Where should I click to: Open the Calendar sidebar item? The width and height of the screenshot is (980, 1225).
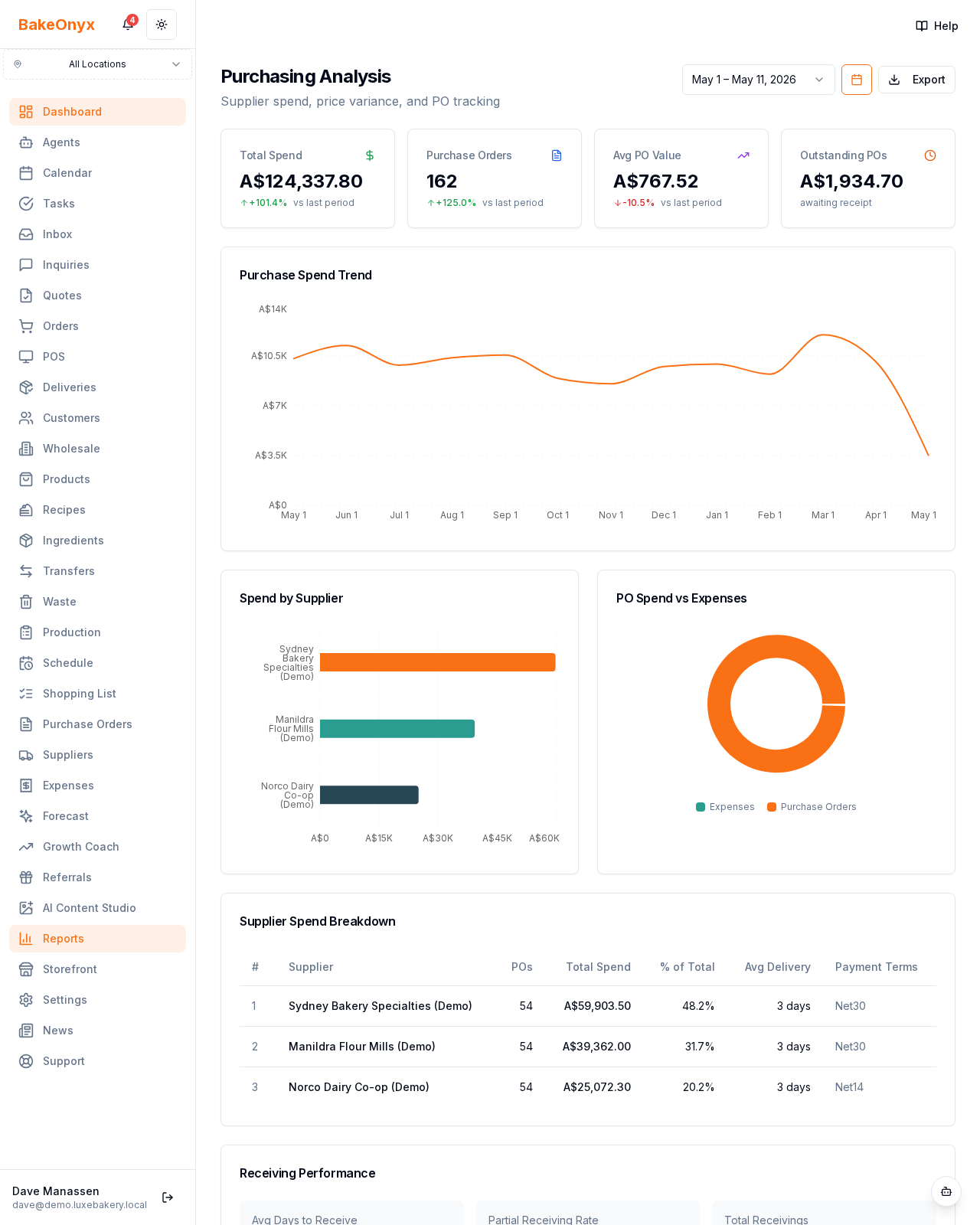click(97, 173)
